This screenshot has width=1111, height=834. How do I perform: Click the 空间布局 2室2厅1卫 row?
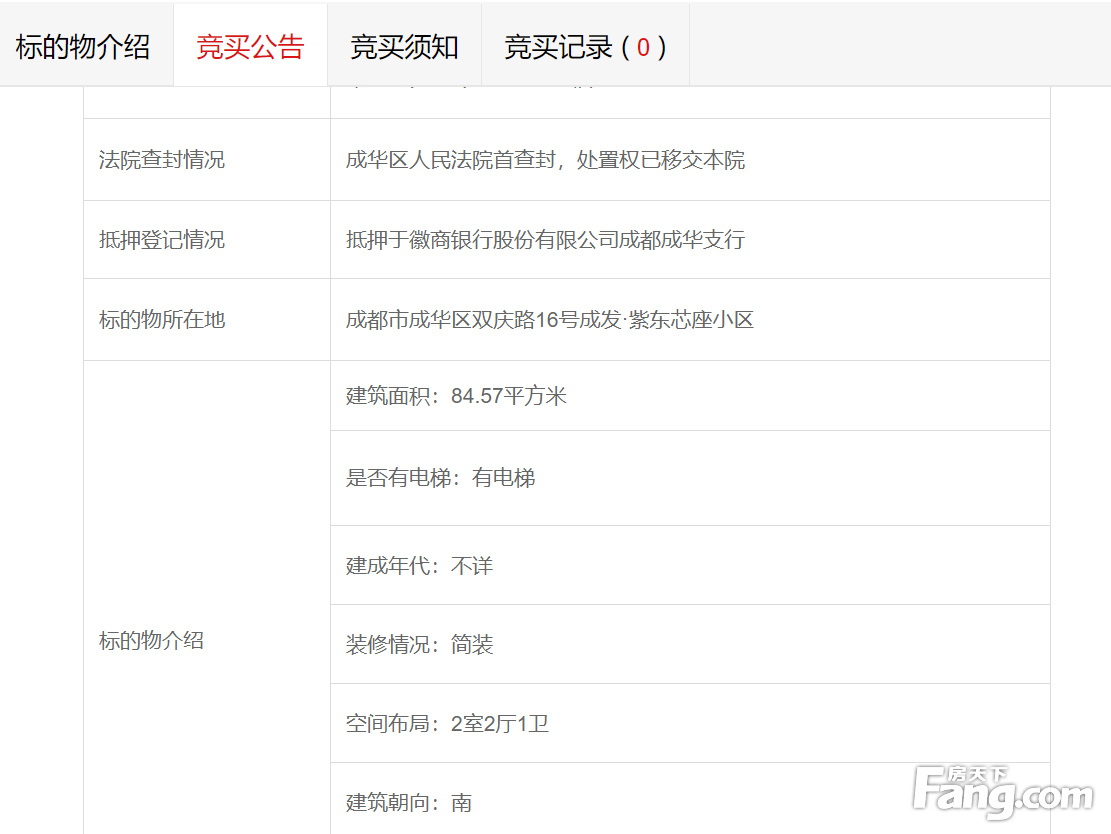point(447,724)
